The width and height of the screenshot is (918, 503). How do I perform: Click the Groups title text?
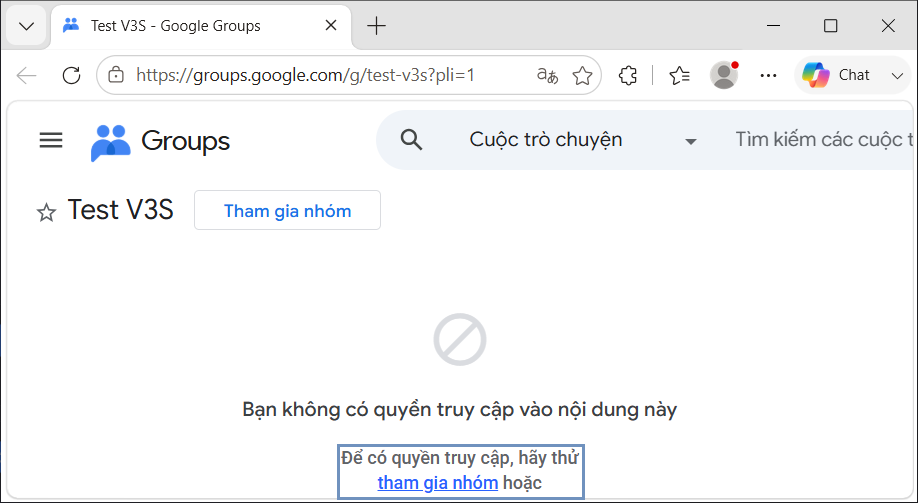click(186, 141)
